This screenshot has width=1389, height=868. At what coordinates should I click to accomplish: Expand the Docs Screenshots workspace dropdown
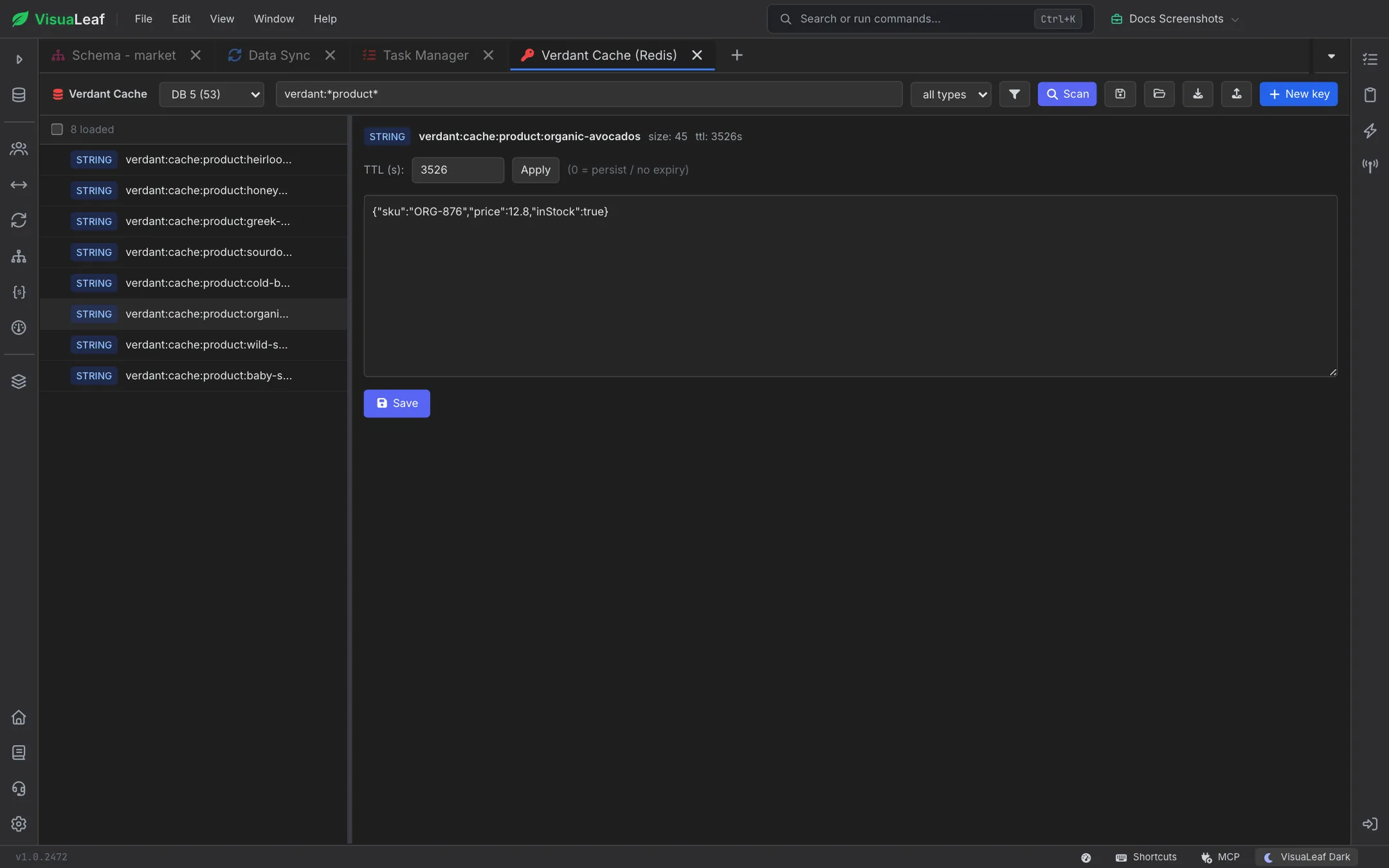(x=1174, y=19)
